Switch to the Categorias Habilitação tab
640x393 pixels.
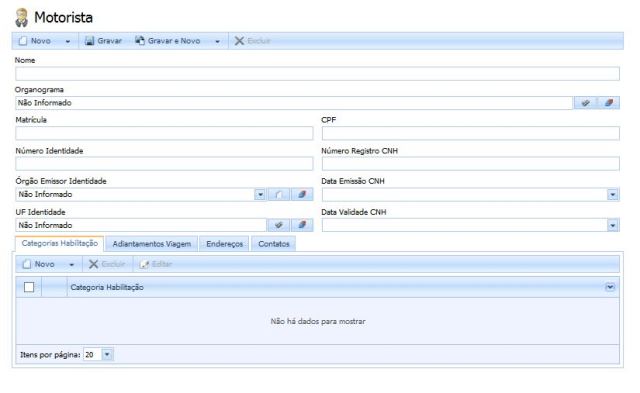(60, 244)
